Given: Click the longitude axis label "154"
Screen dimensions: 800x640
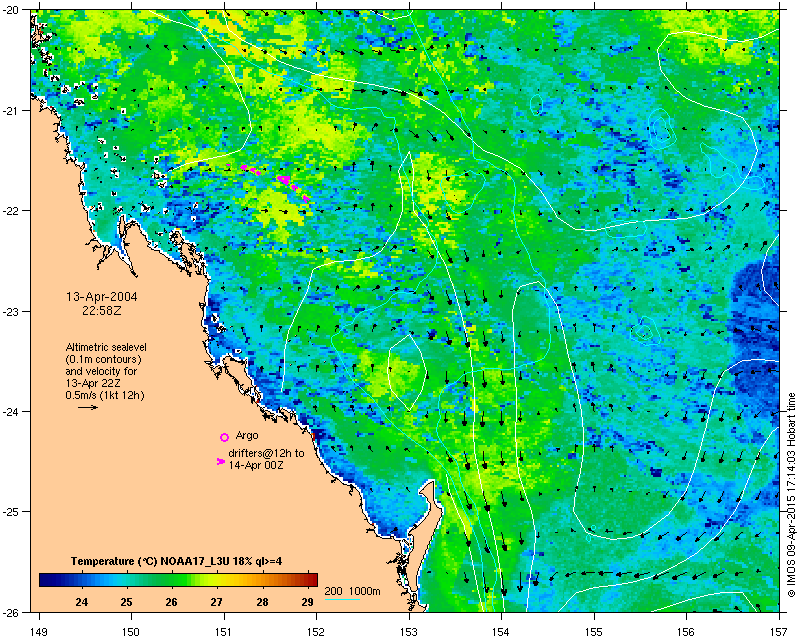Looking at the screenshot, I should [502, 632].
